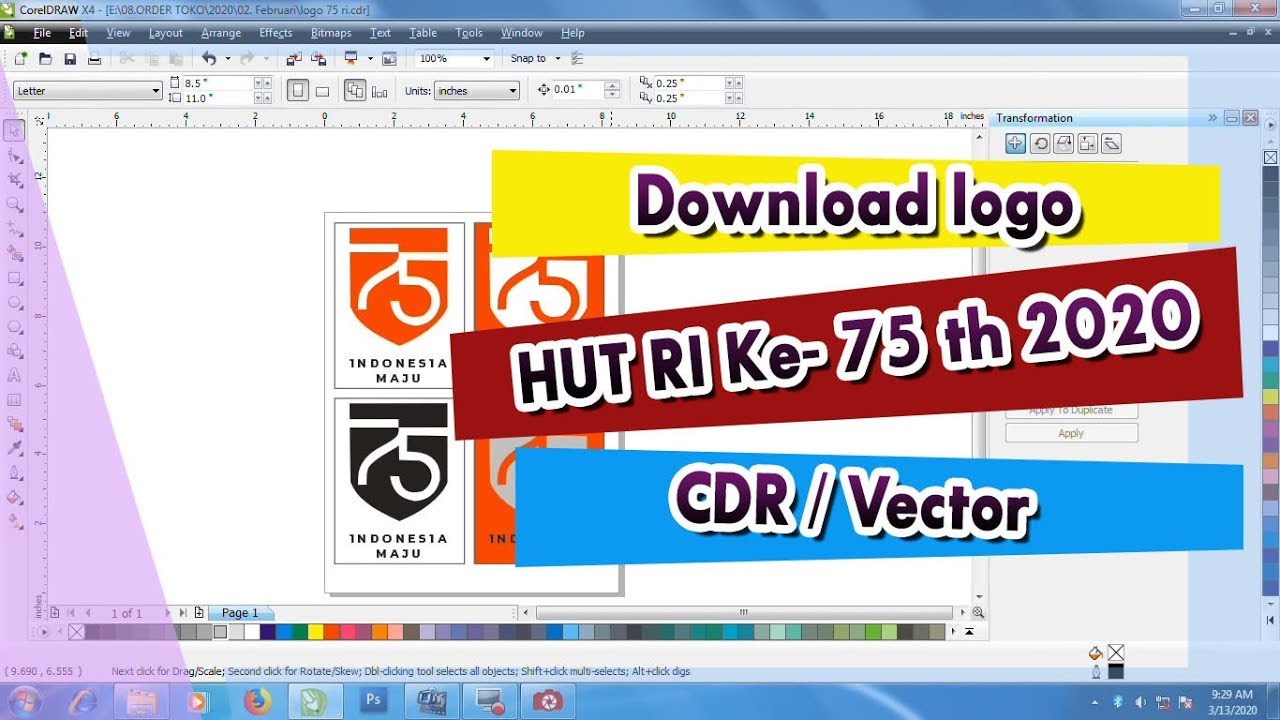Open the Tools menu
This screenshot has height=720, width=1280.
coord(469,33)
